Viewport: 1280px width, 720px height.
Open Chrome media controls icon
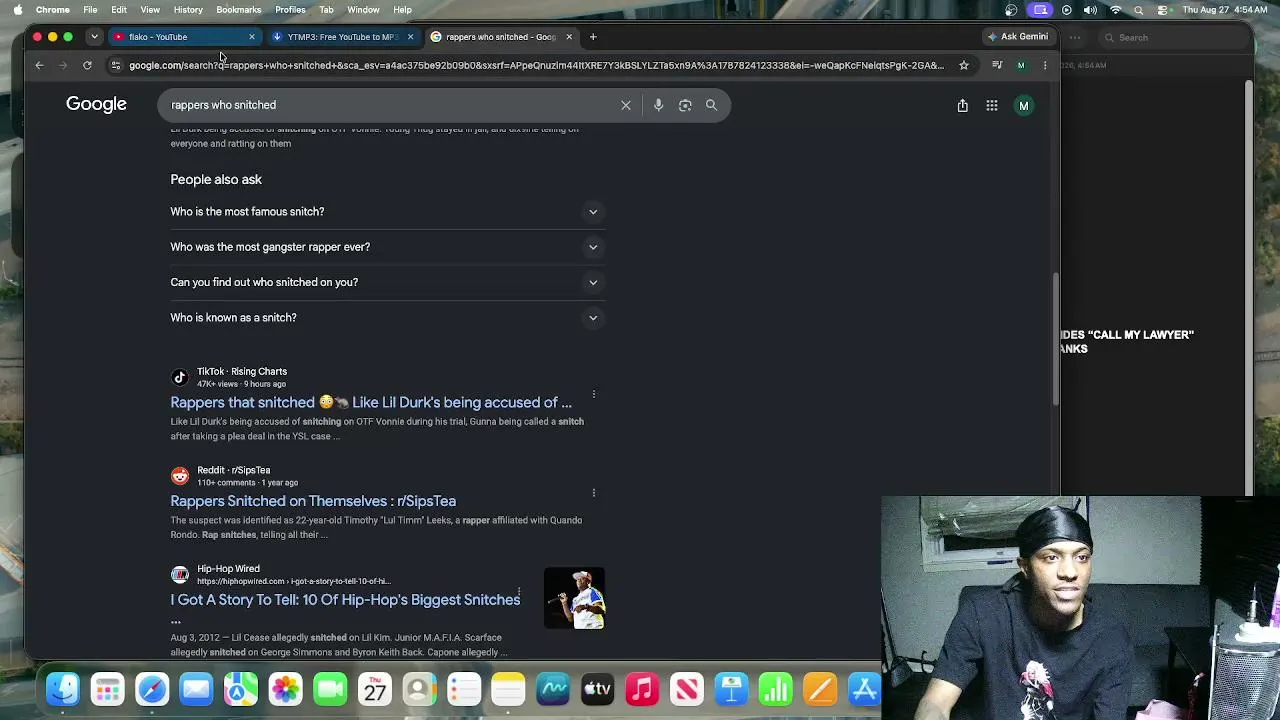[997, 65]
